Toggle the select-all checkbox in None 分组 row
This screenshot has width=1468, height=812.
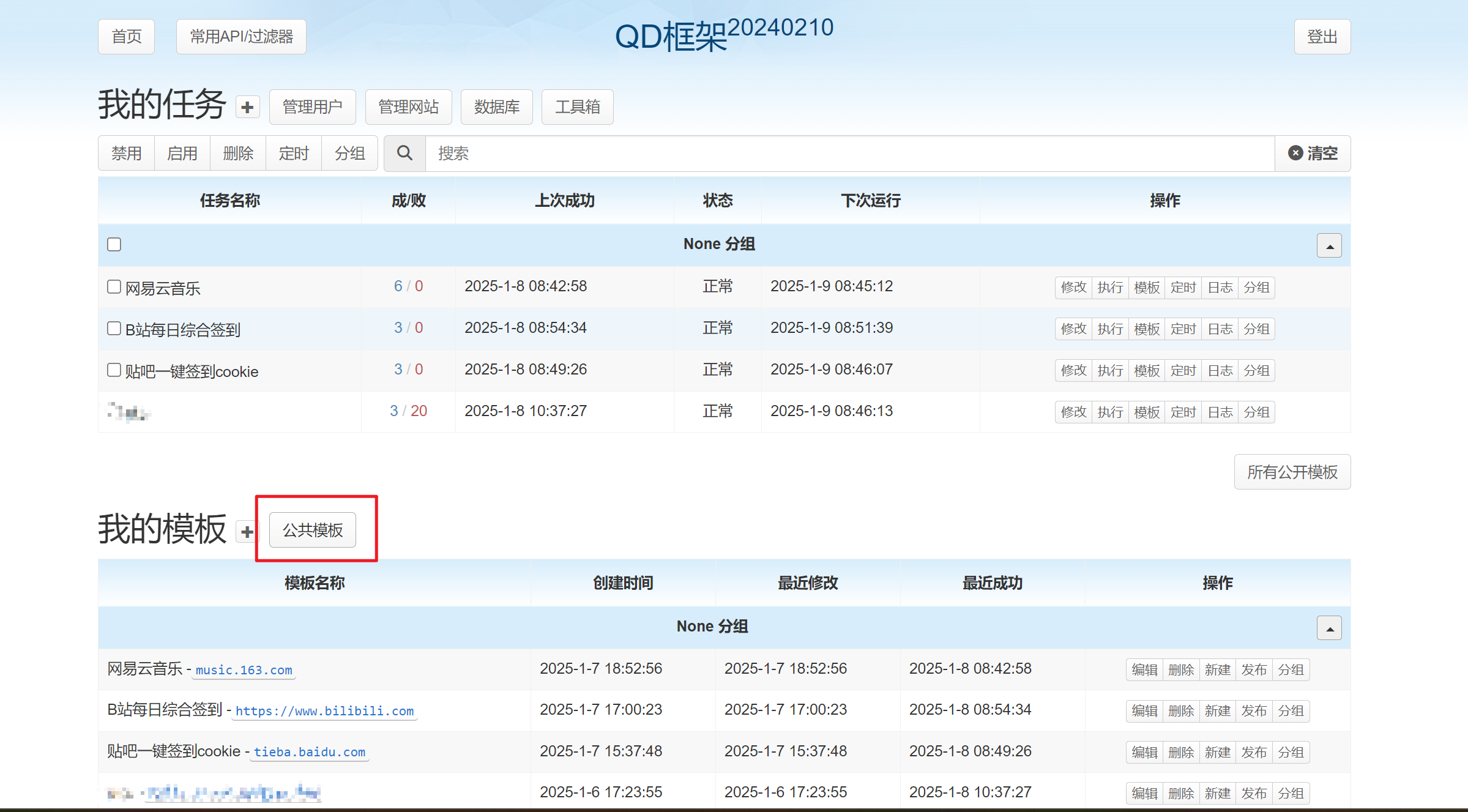[x=114, y=244]
